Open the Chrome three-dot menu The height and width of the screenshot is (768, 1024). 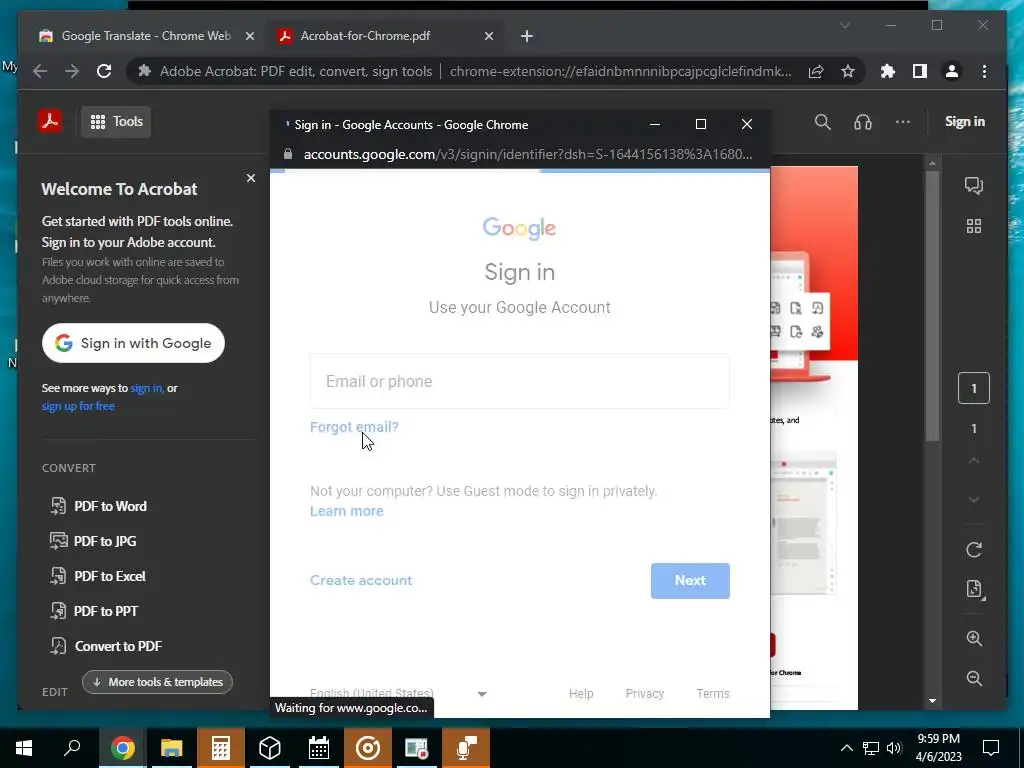coord(984,71)
